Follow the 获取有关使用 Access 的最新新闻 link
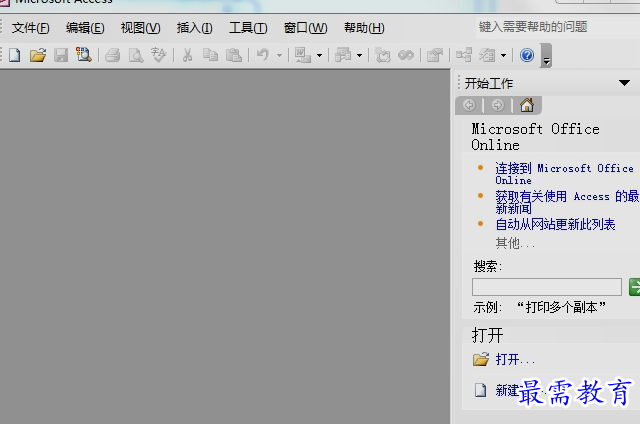This screenshot has width=640, height=424. 567,202
